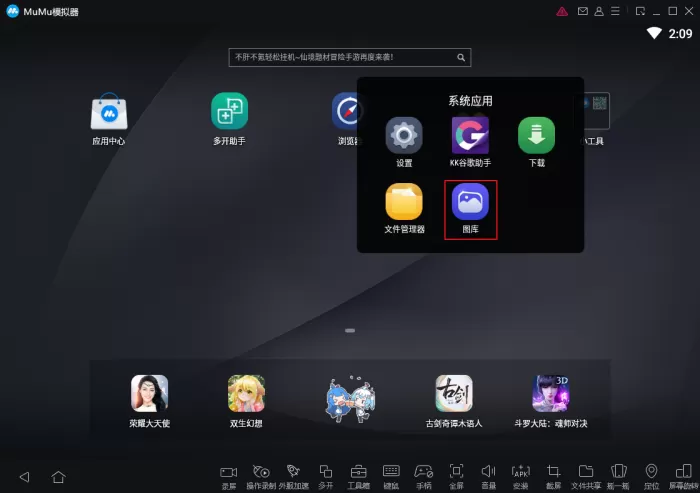Open 键鼠 keyboard mapping
700x493 pixels.
(391, 476)
